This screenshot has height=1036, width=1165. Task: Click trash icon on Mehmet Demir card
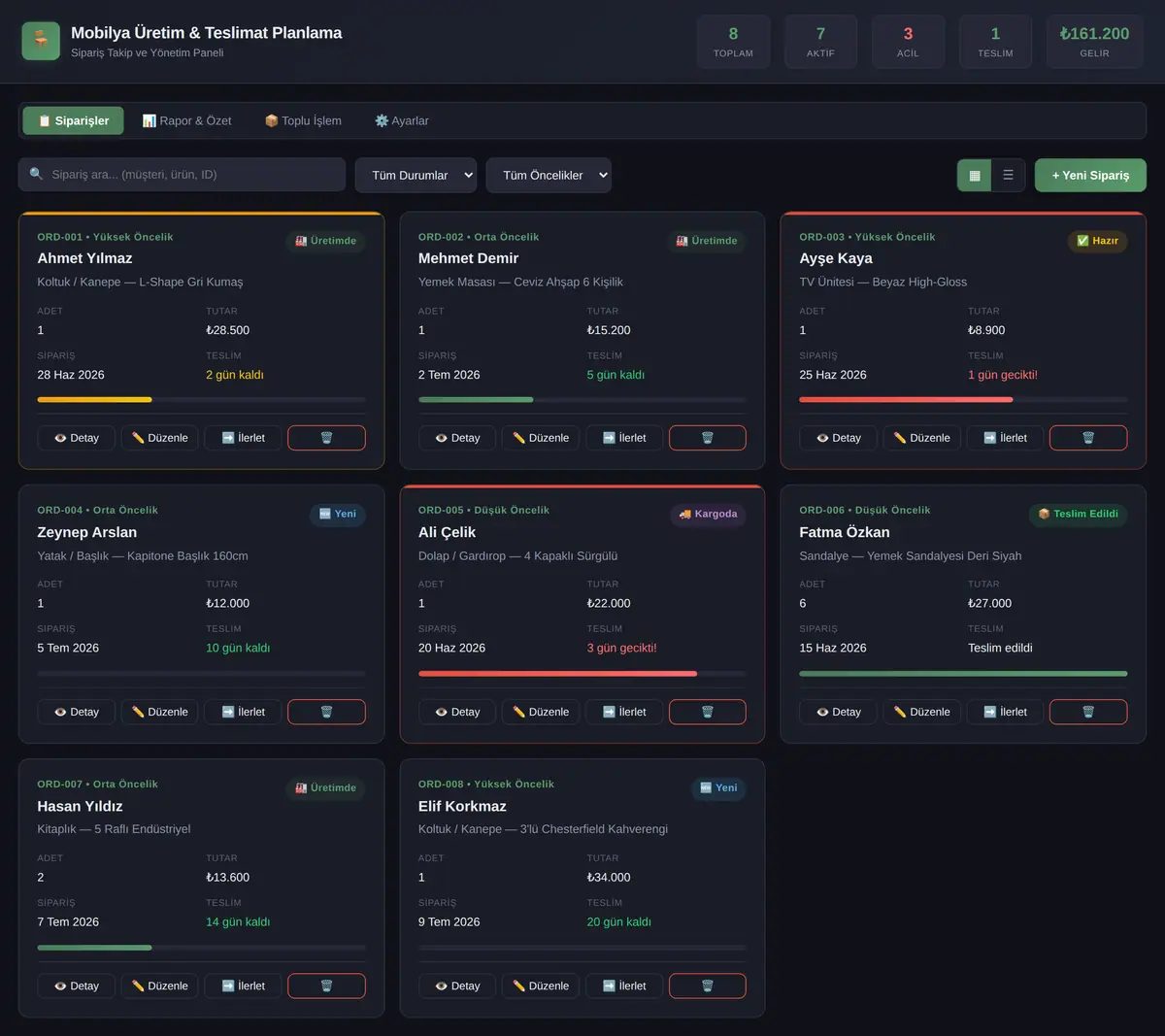[708, 438]
